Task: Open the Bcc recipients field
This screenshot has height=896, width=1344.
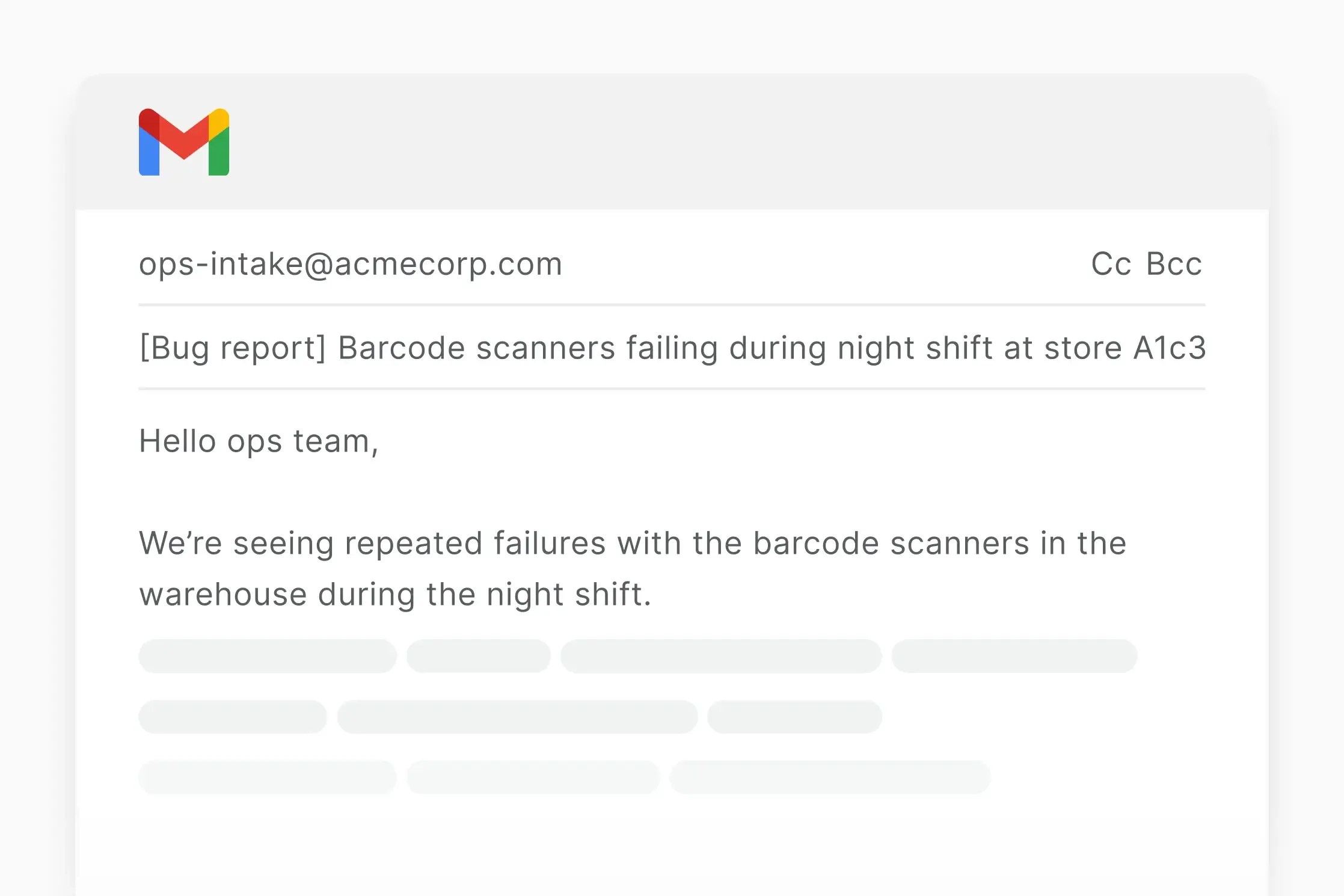Action: (x=1174, y=264)
